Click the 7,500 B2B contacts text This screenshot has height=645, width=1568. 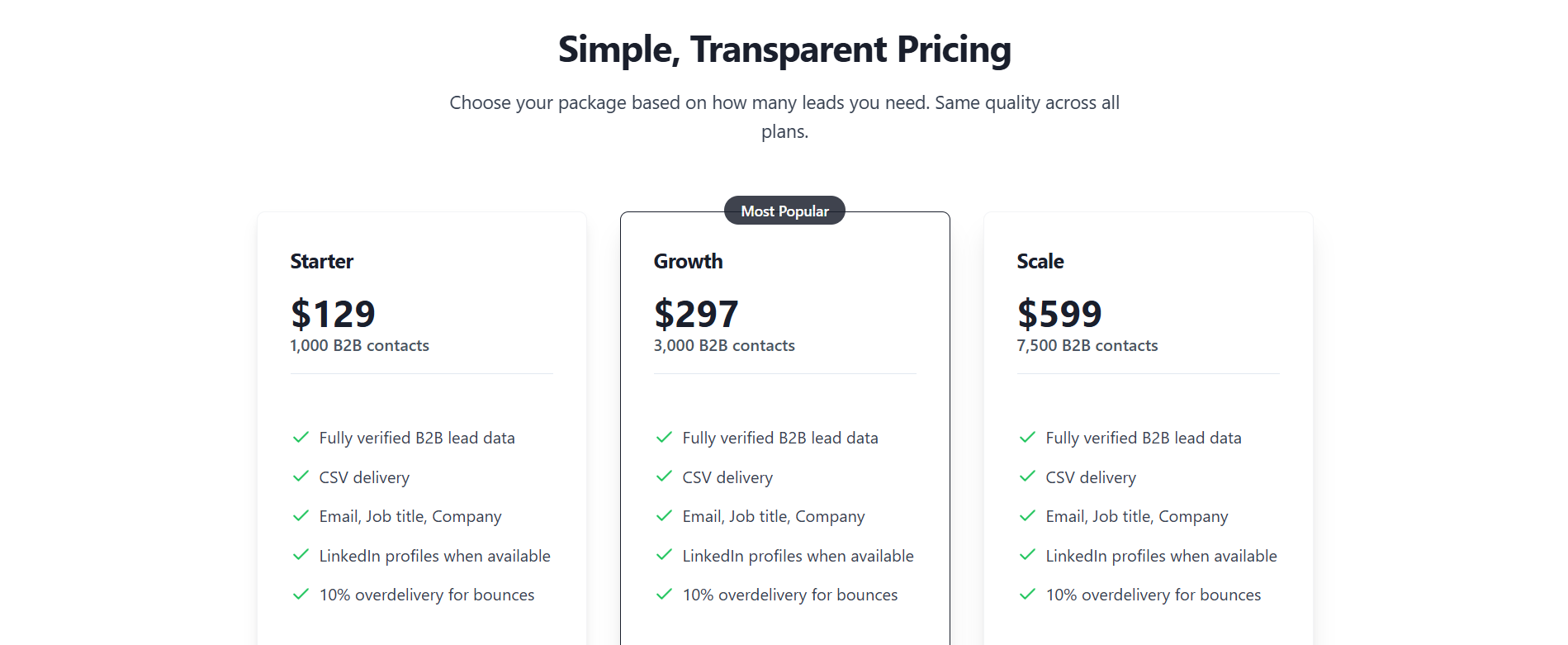[1087, 345]
